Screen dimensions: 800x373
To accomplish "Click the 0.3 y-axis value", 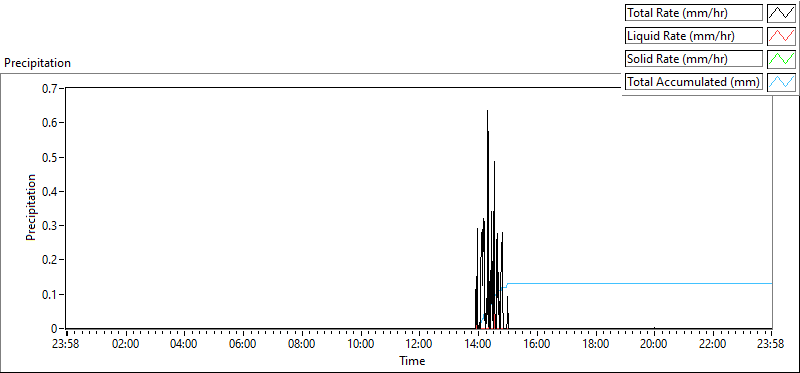I will [49, 226].
